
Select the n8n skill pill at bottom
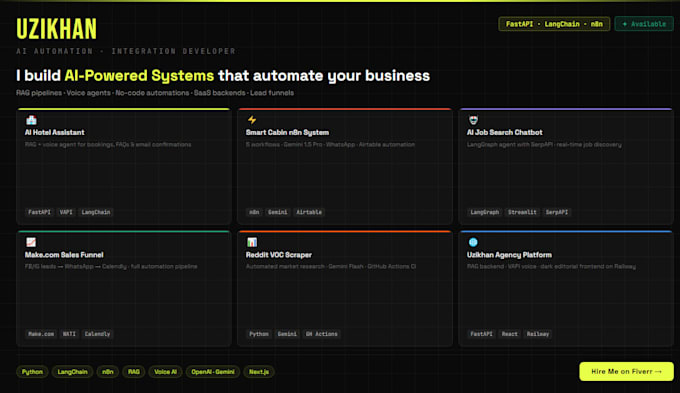108,372
